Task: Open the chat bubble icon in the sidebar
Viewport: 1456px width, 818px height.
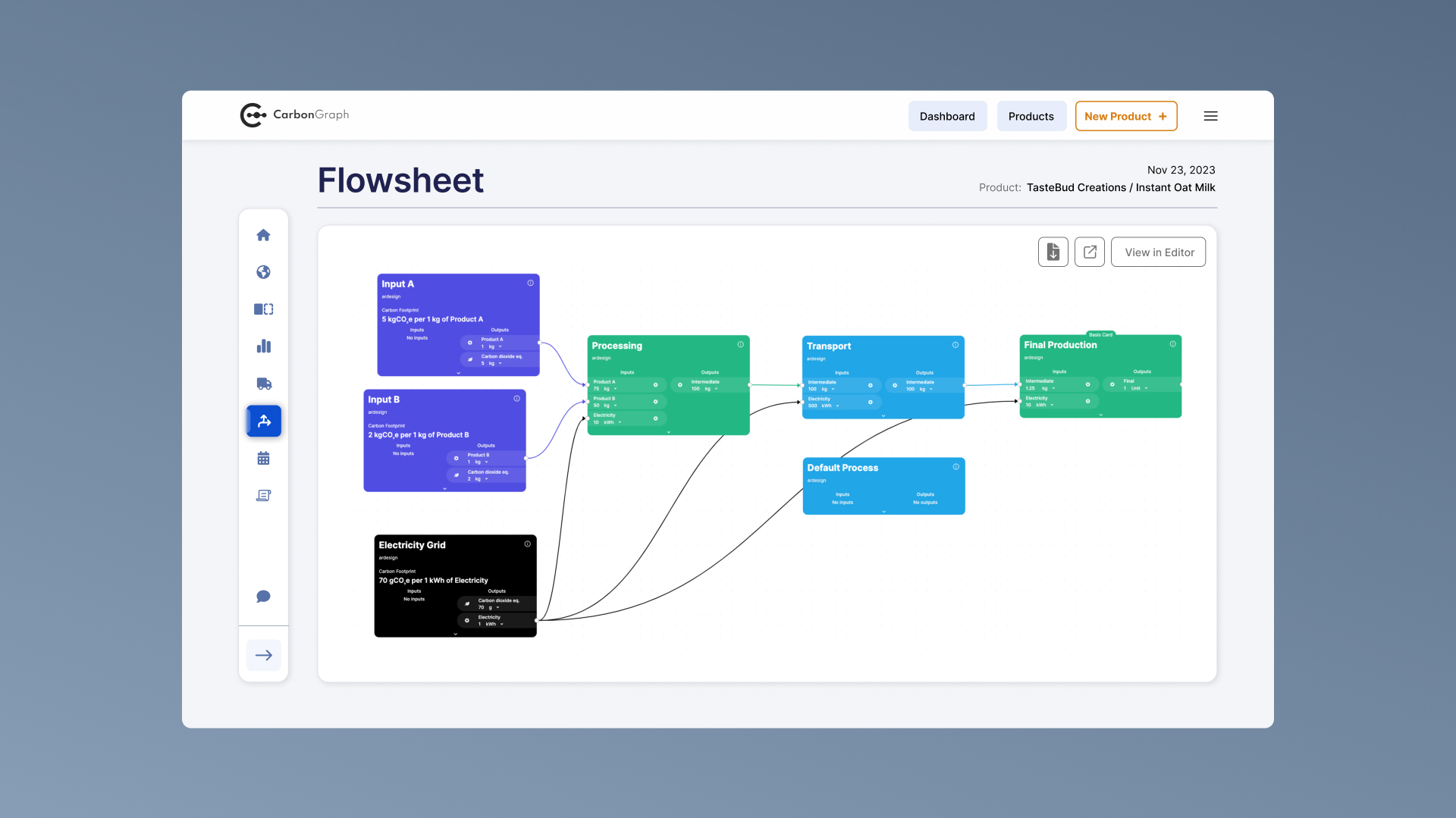Action: (x=263, y=596)
